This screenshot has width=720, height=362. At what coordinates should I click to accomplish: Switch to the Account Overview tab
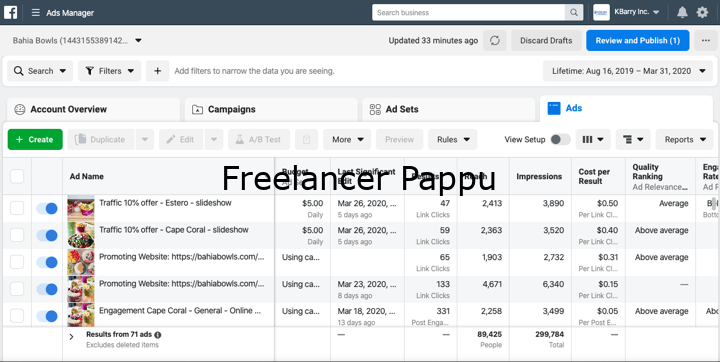coord(94,109)
